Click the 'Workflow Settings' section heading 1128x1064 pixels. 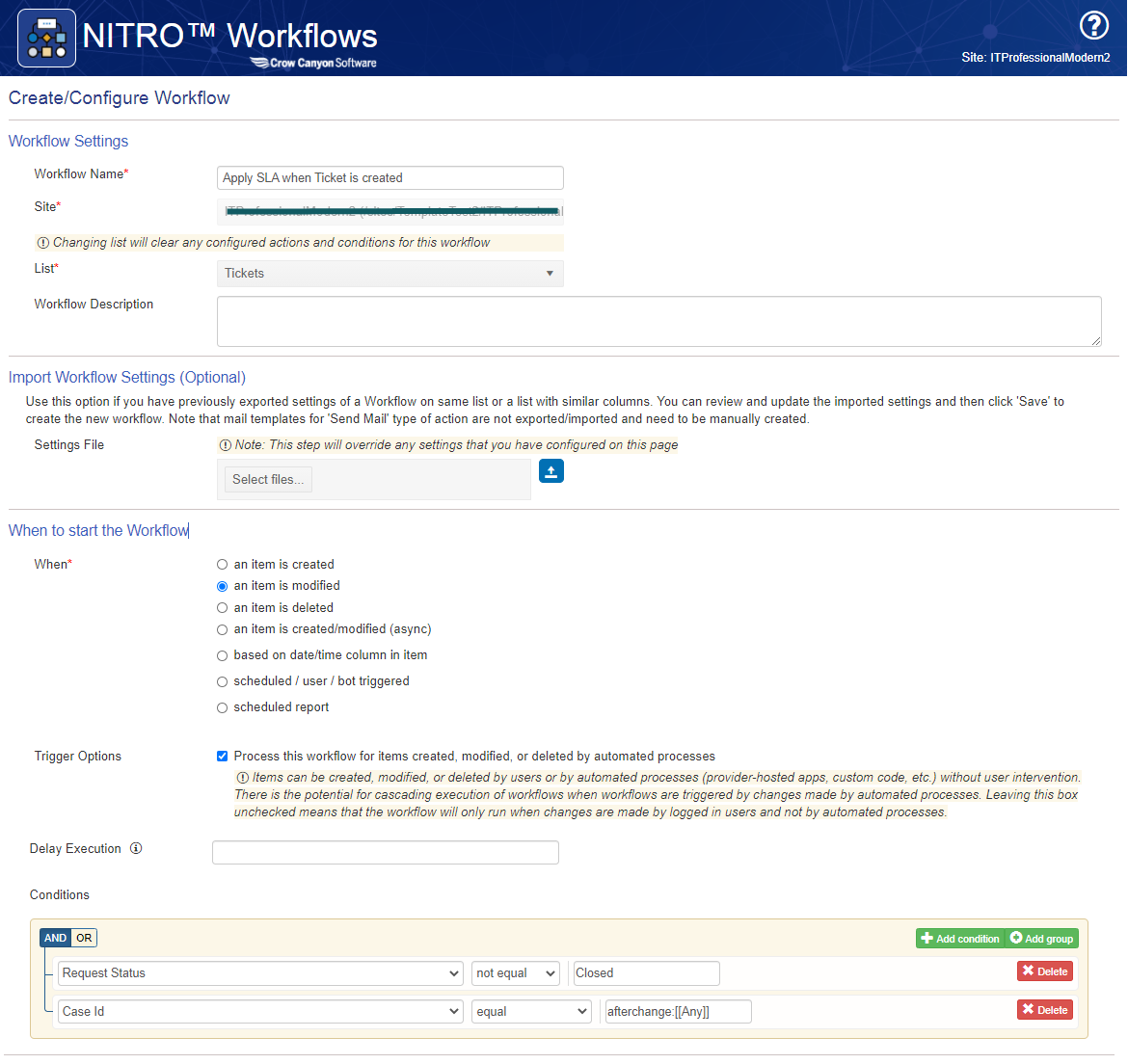68,141
